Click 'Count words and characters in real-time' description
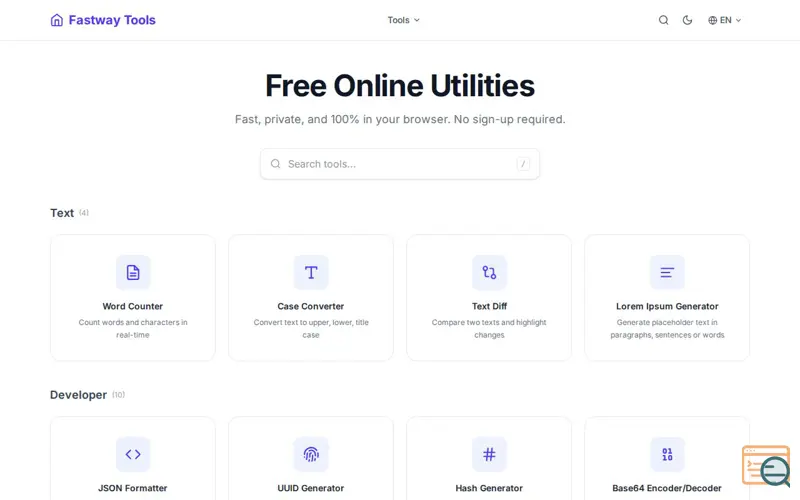Screen dimensions: 800x500 tap(133, 329)
